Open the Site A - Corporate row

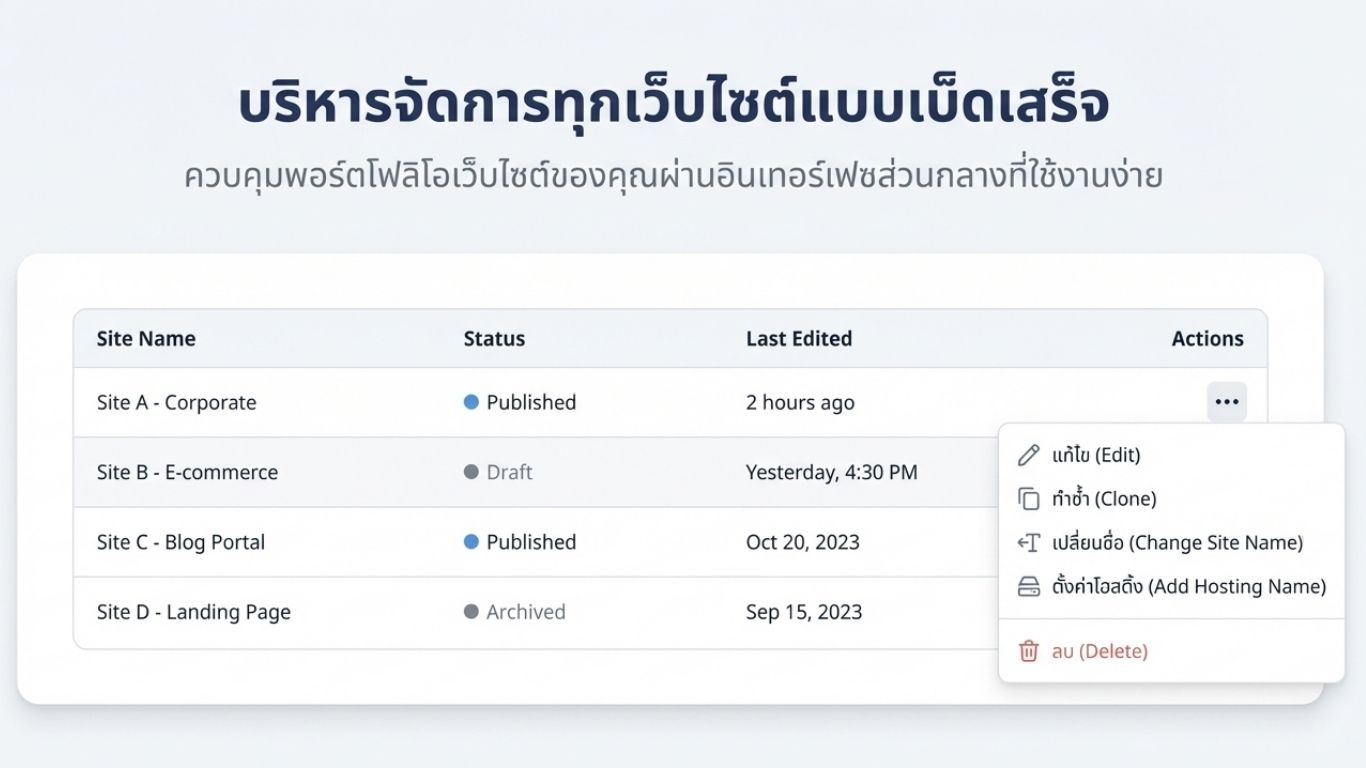pyautogui.click(x=177, y=403)
